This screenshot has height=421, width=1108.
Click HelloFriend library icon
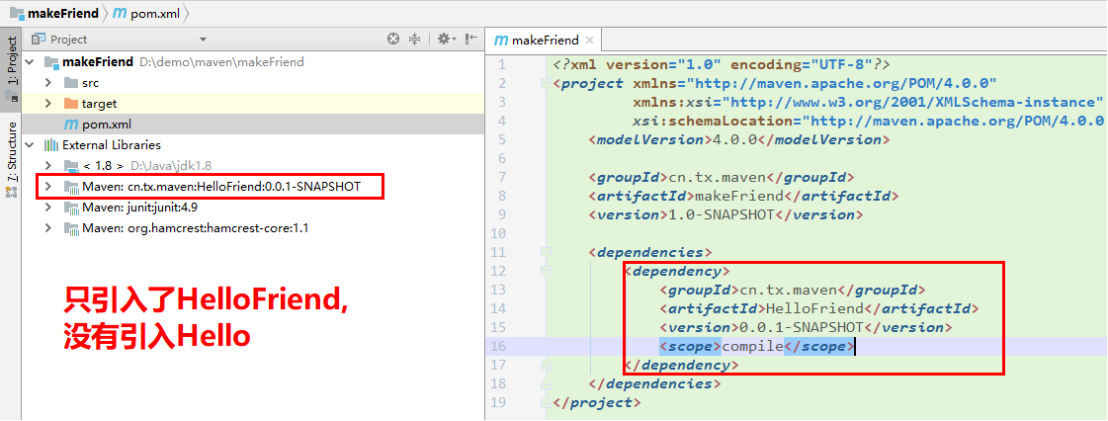coord(71,187)
